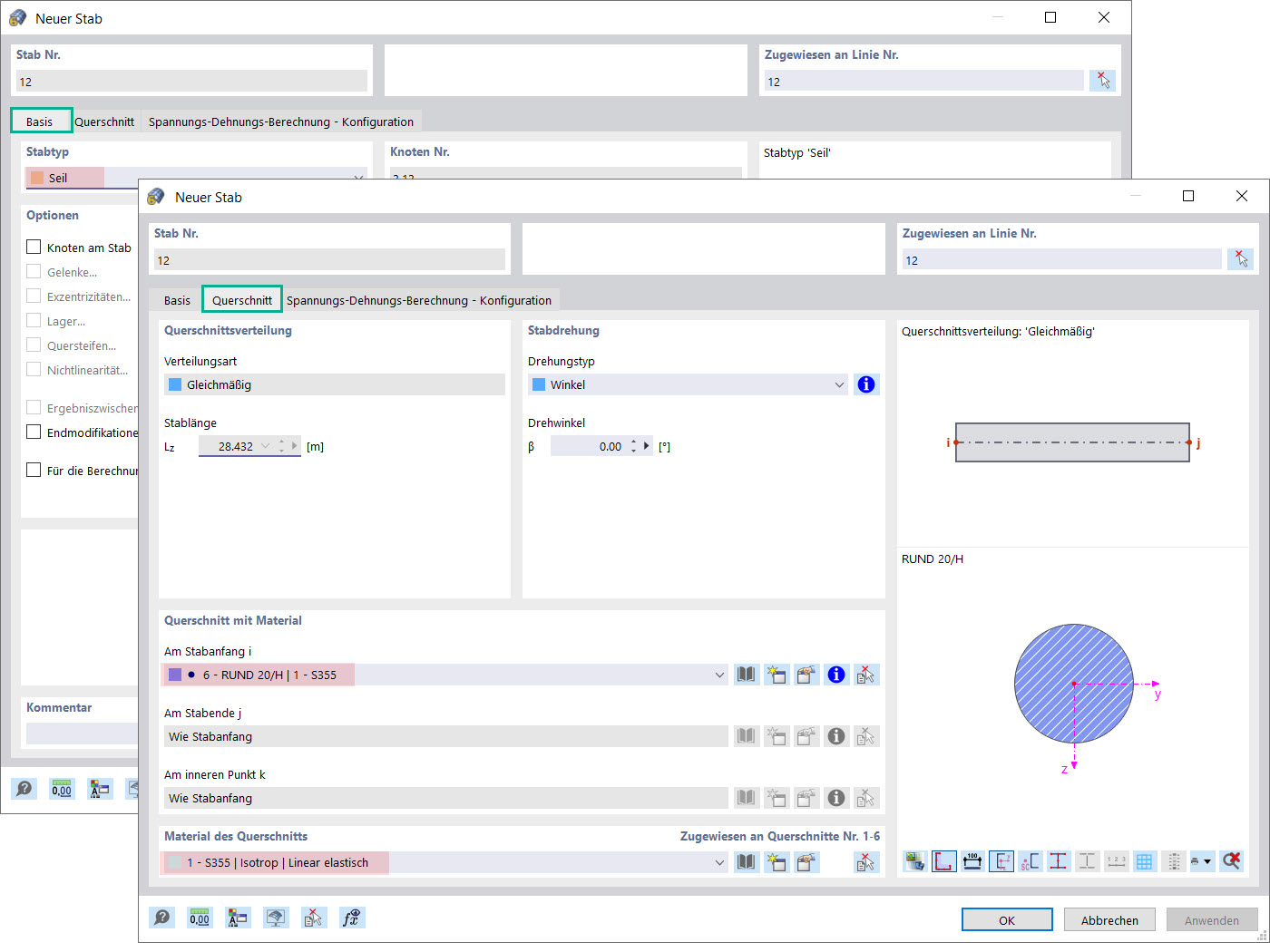Viewport: 1270px width, 952px height.
Task: Enable the Knoten am Stab checkbox
Action: (34, 247)
